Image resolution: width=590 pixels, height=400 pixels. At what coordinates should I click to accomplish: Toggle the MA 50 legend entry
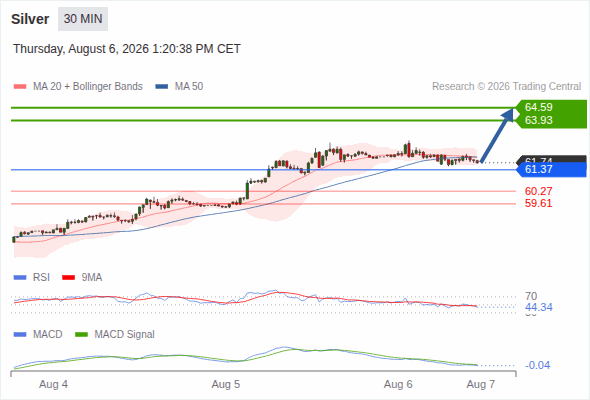(179, 87)
